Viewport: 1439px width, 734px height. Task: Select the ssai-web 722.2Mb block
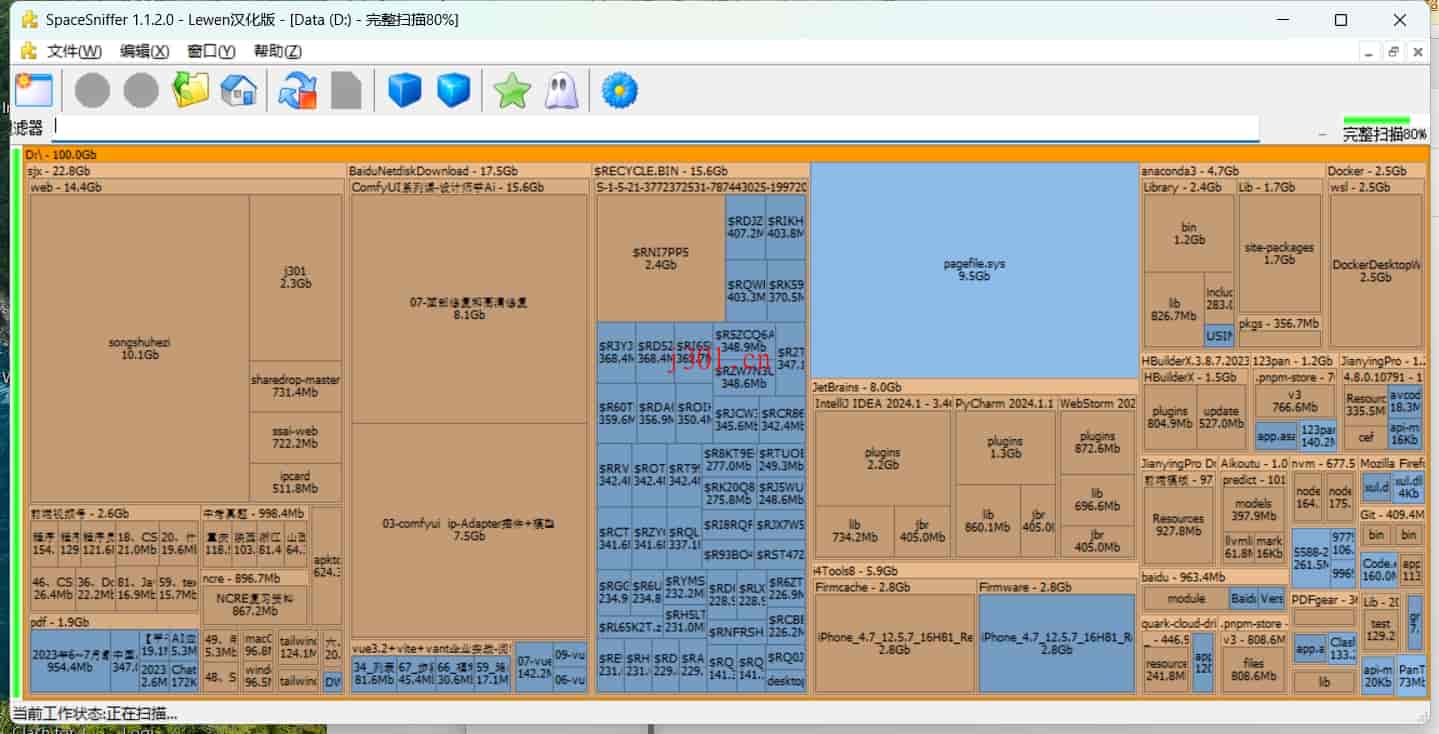pyautogui.click(x=295, y=437)
